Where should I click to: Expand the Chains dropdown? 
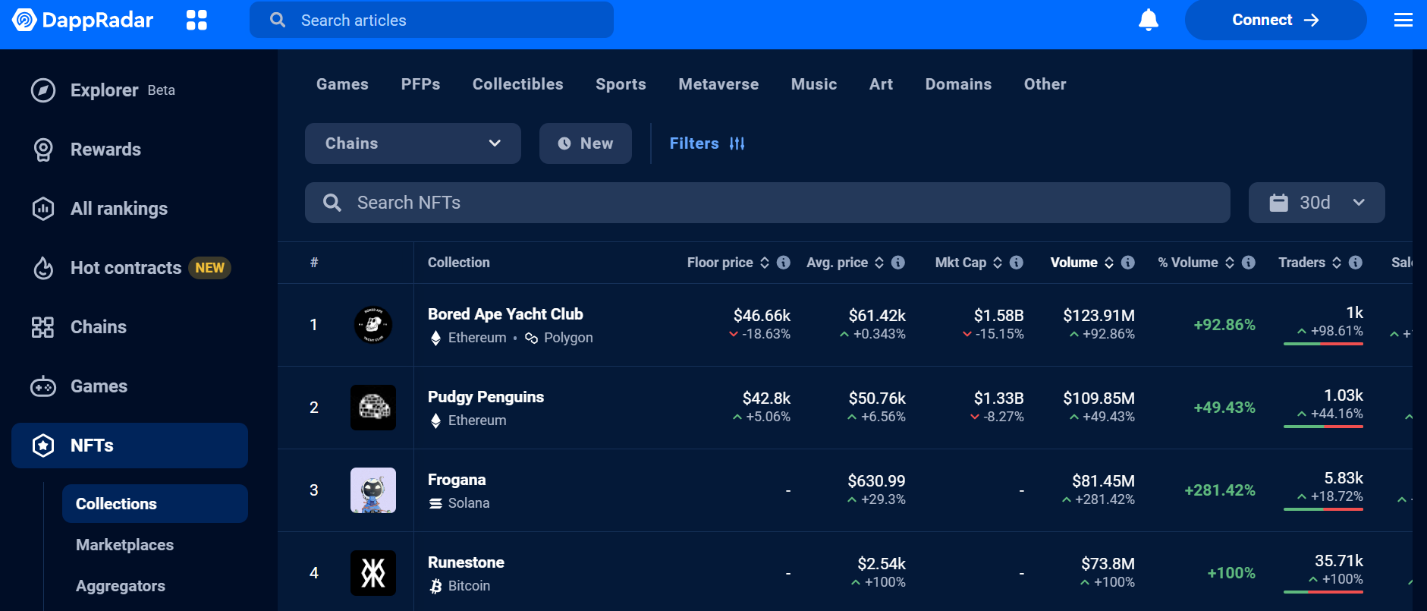(x=413, y=144)
